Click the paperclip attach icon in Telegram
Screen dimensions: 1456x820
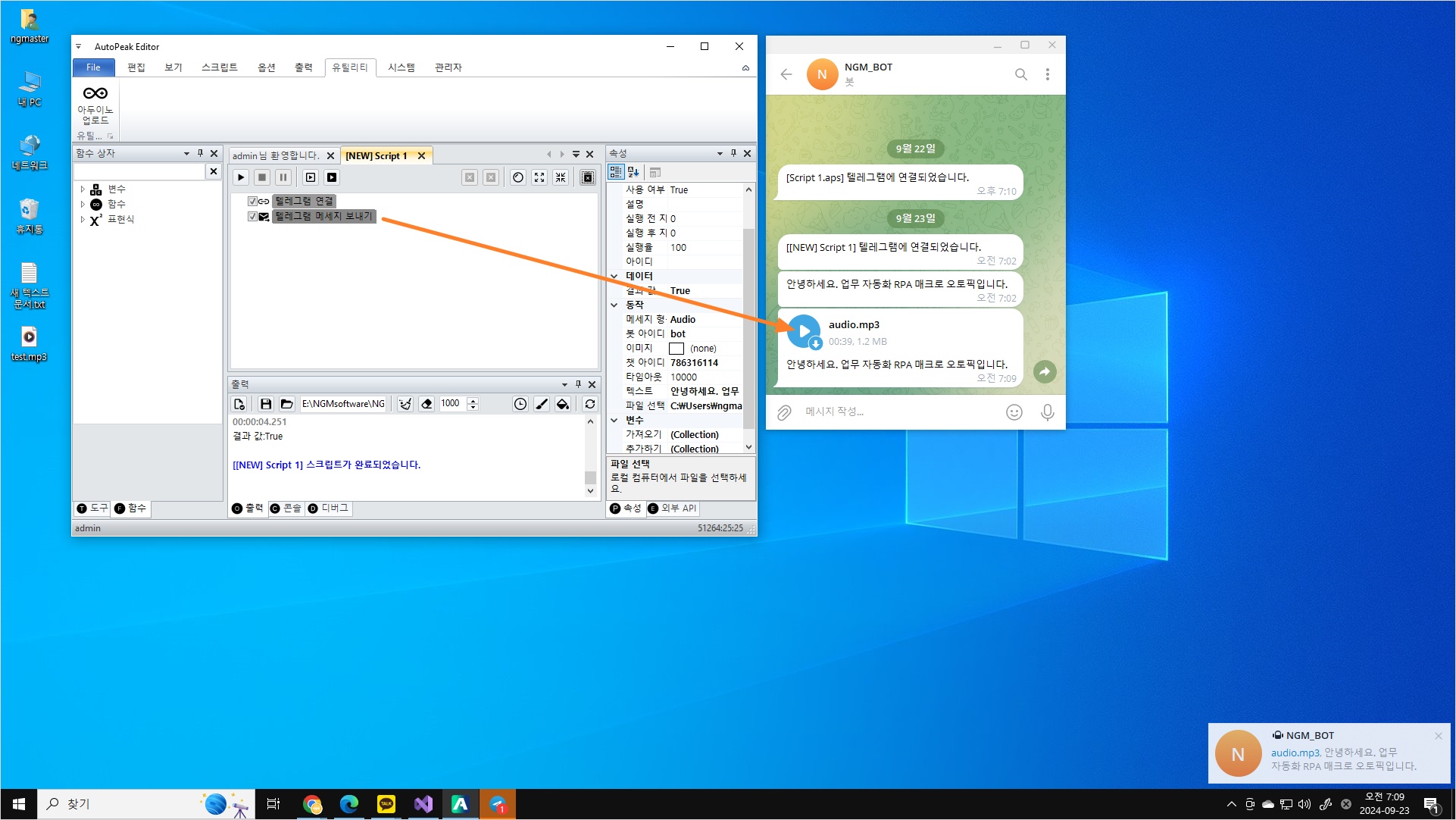tap(784, 412)
